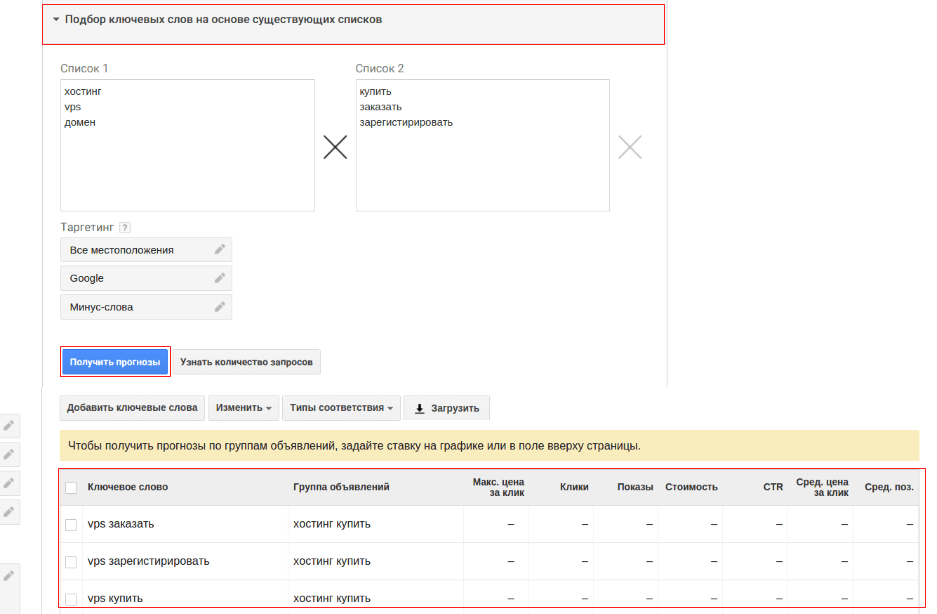
Task: Open the Изменить dropdown
Action: 244,408
